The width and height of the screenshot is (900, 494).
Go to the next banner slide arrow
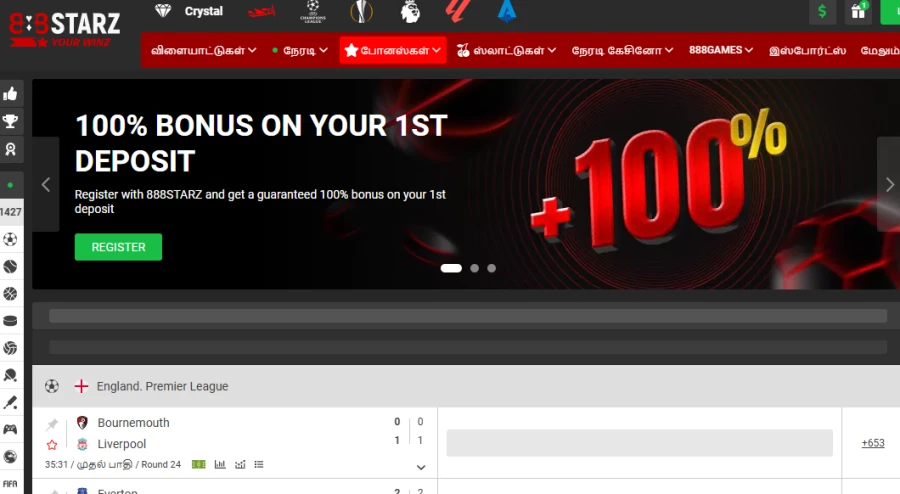889,184
